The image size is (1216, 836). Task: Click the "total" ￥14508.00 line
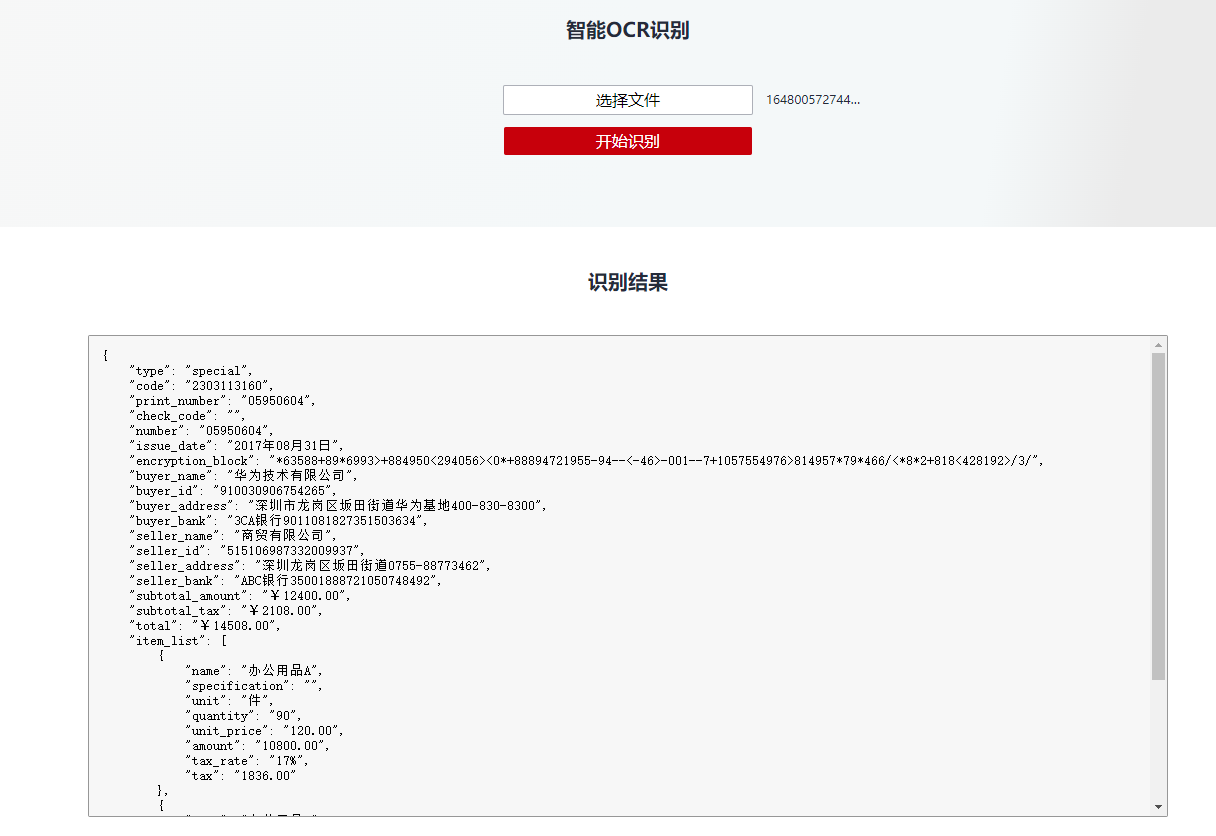coord(204,626)
